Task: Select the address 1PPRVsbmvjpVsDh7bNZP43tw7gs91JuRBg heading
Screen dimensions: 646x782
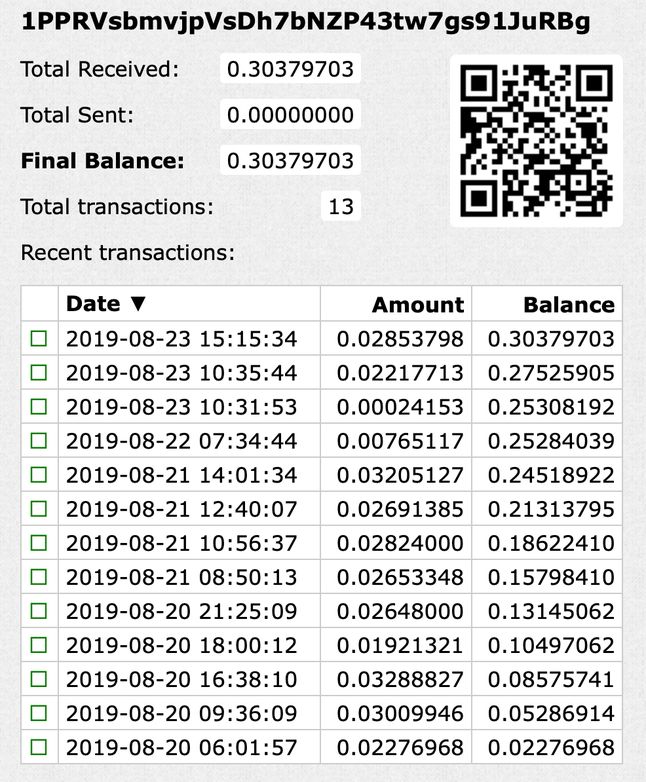Action: click(x=306, y=22)
